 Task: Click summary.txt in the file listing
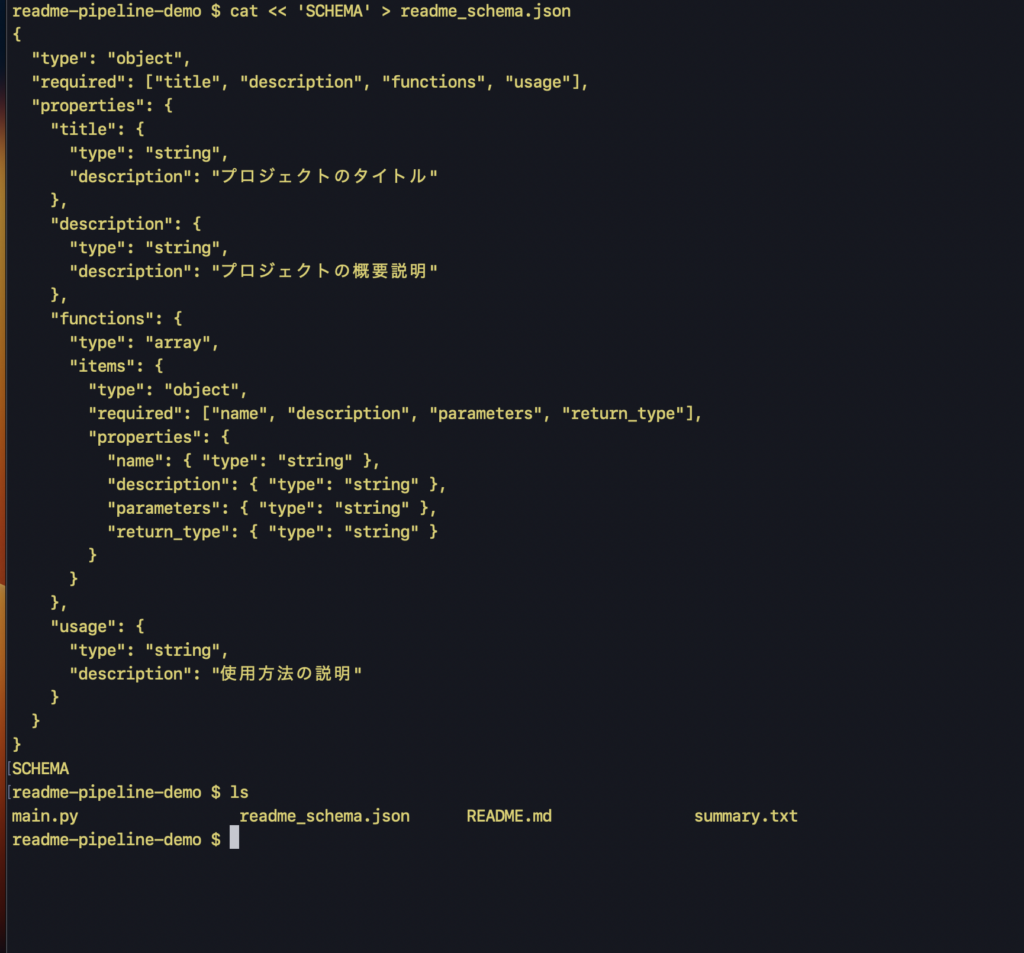[x=746, y=816]
